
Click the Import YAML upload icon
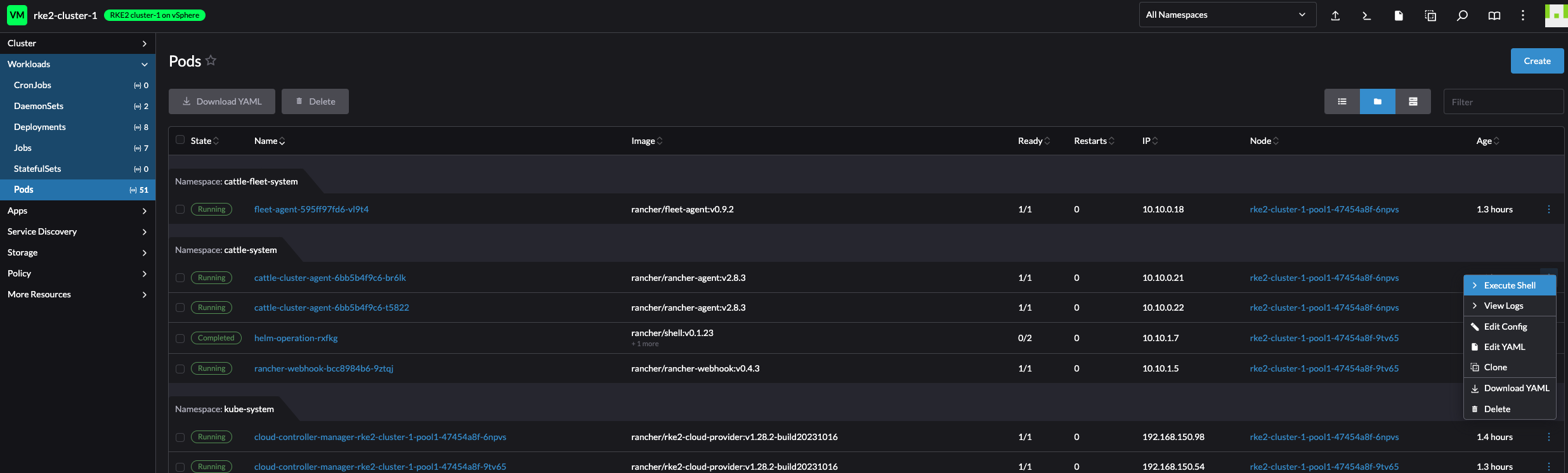(1335, 15)
